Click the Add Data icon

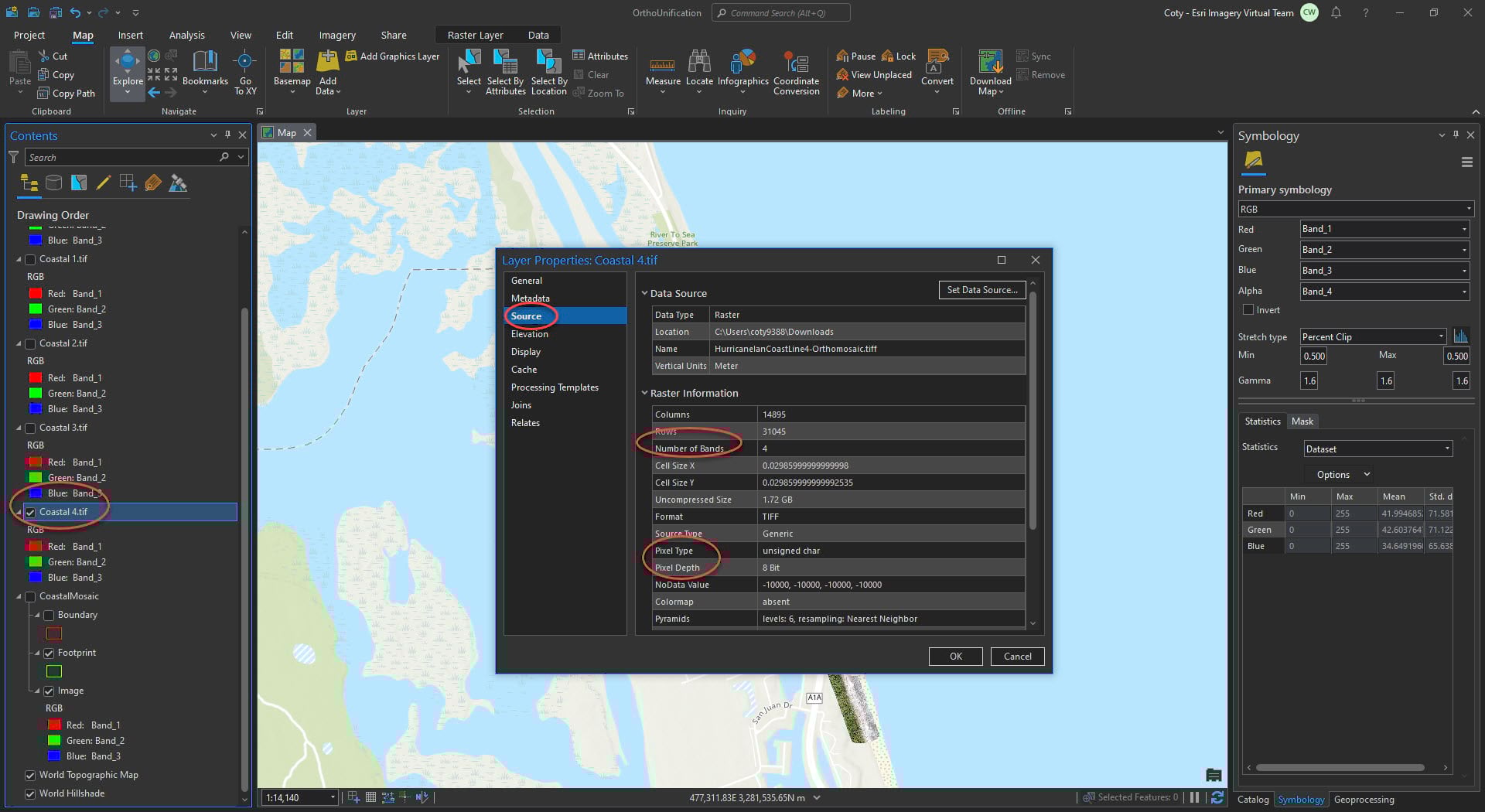pos(327,62)
